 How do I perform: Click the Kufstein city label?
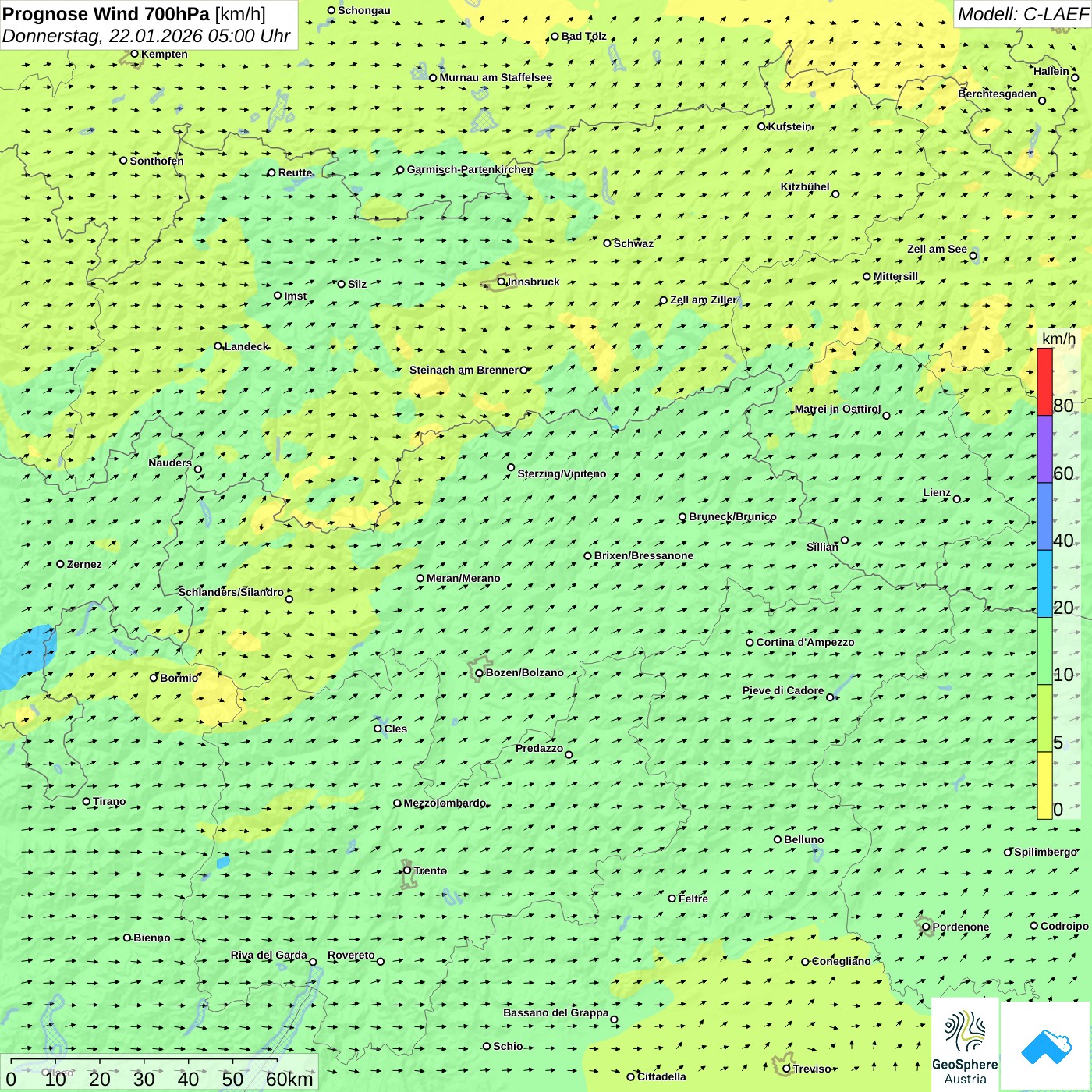click(x=789, y=126)
